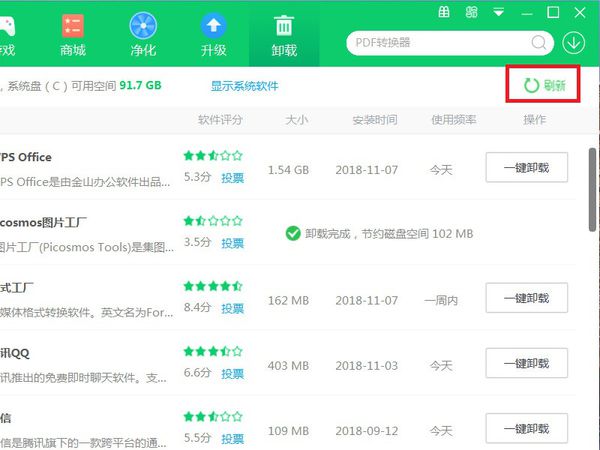
Task: Maximize the software manager window
Action: (553, 12)
